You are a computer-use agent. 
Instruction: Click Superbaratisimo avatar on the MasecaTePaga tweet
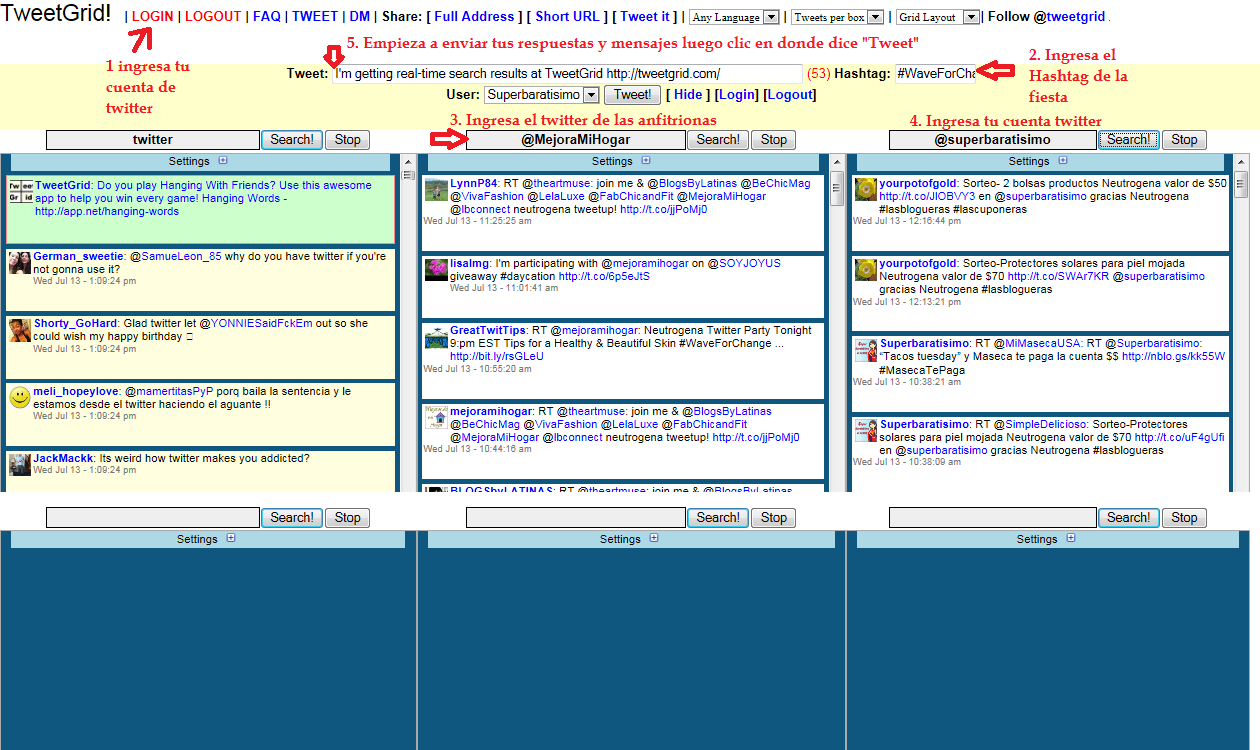coord(866,350)
